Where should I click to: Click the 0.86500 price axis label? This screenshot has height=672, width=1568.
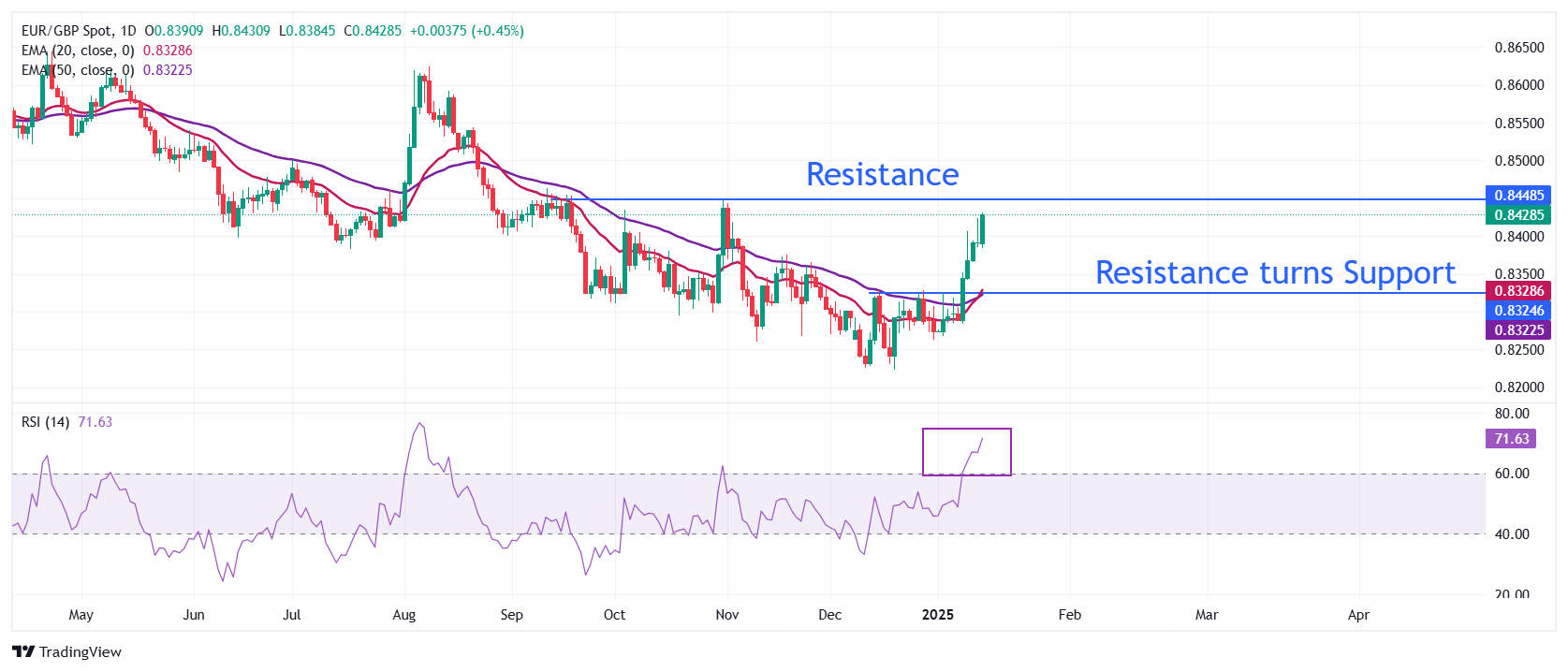coord(1518,48)
